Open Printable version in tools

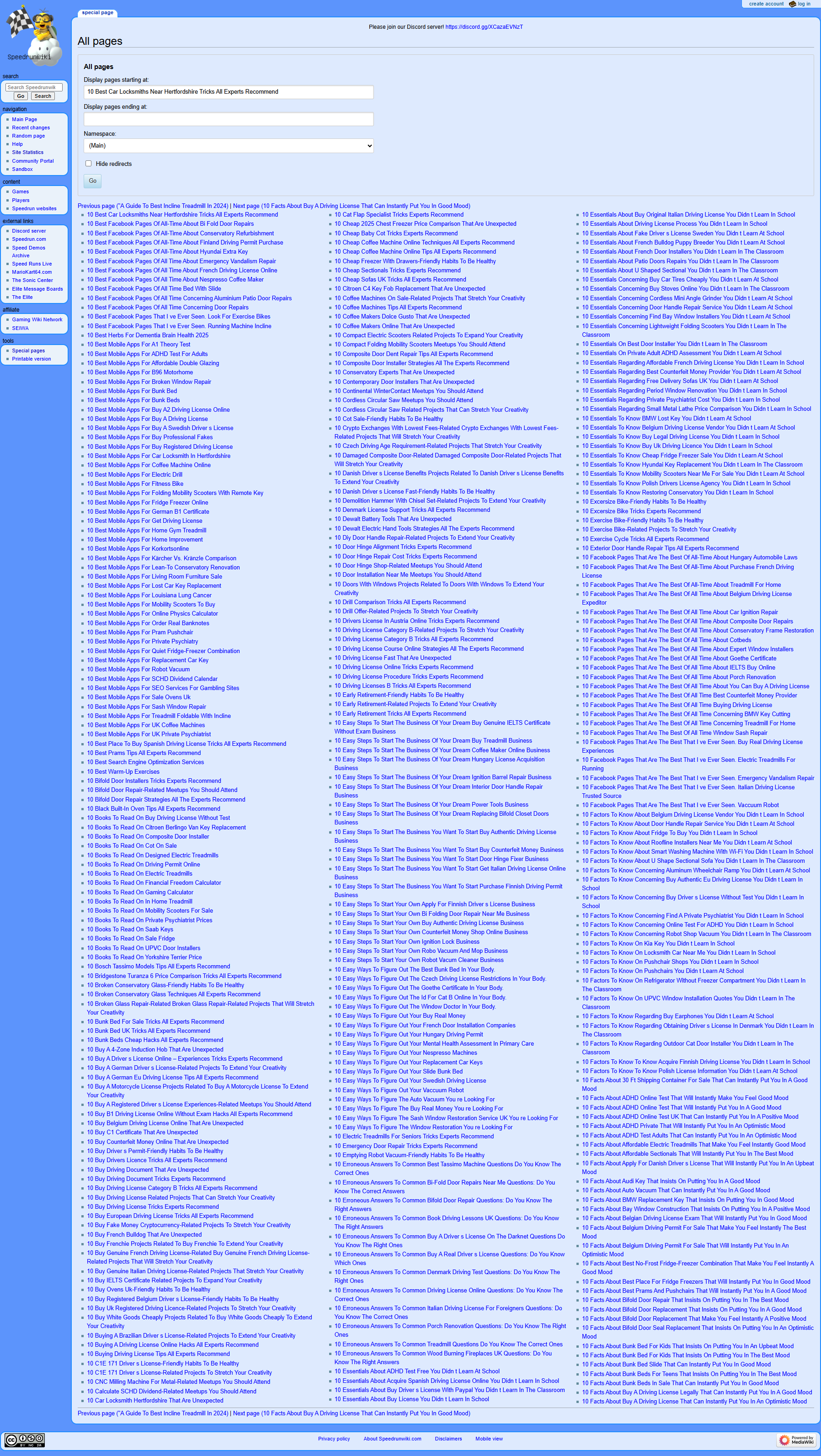31,359
